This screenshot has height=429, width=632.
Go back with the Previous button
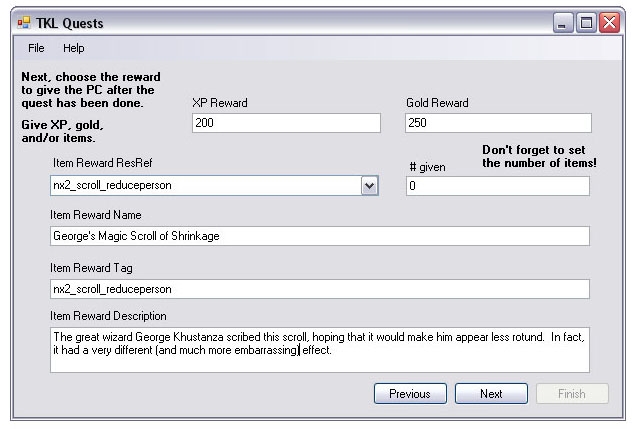410,394
